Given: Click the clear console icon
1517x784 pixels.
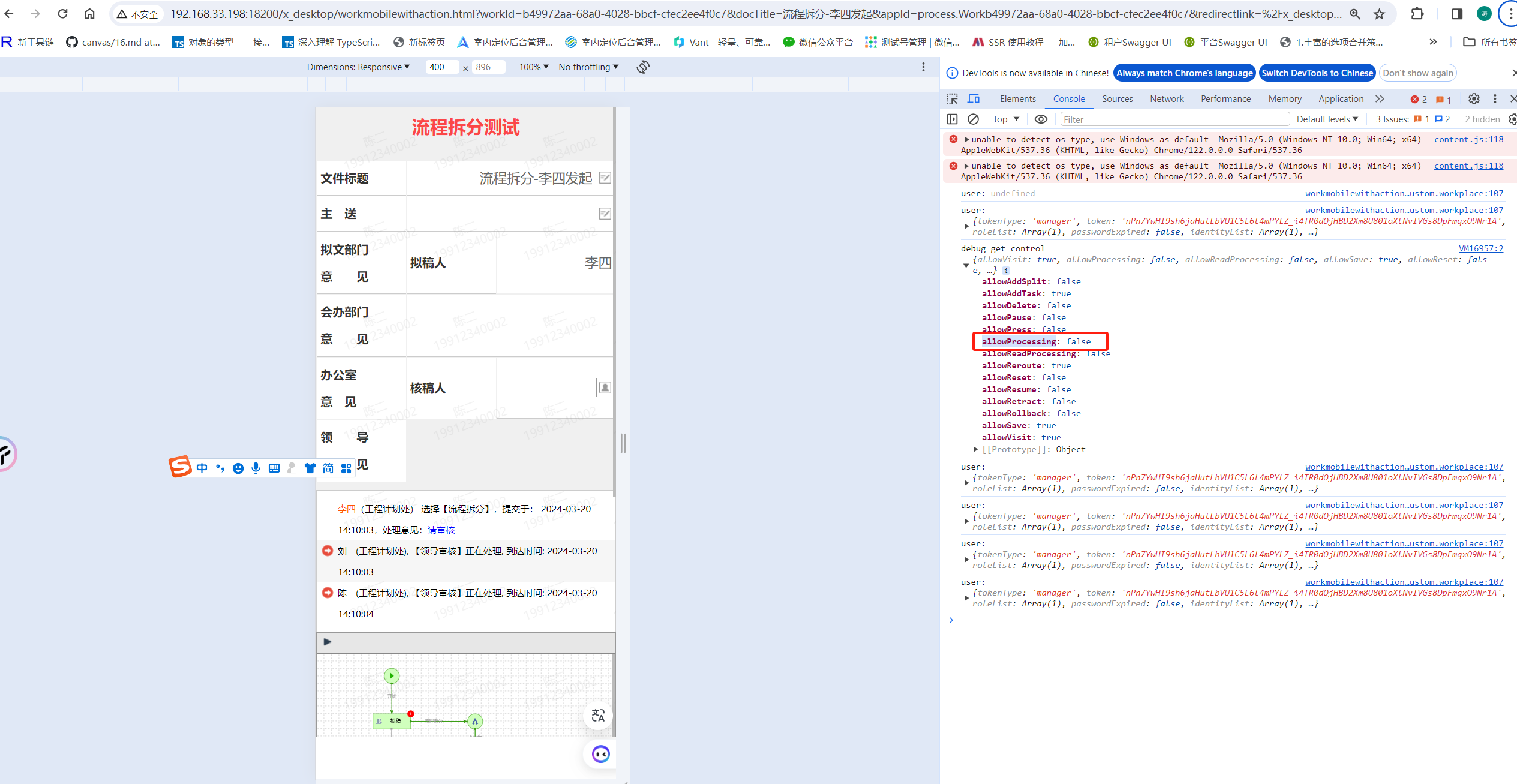Looking at the screenshot, I should click(x=973, y=119).
